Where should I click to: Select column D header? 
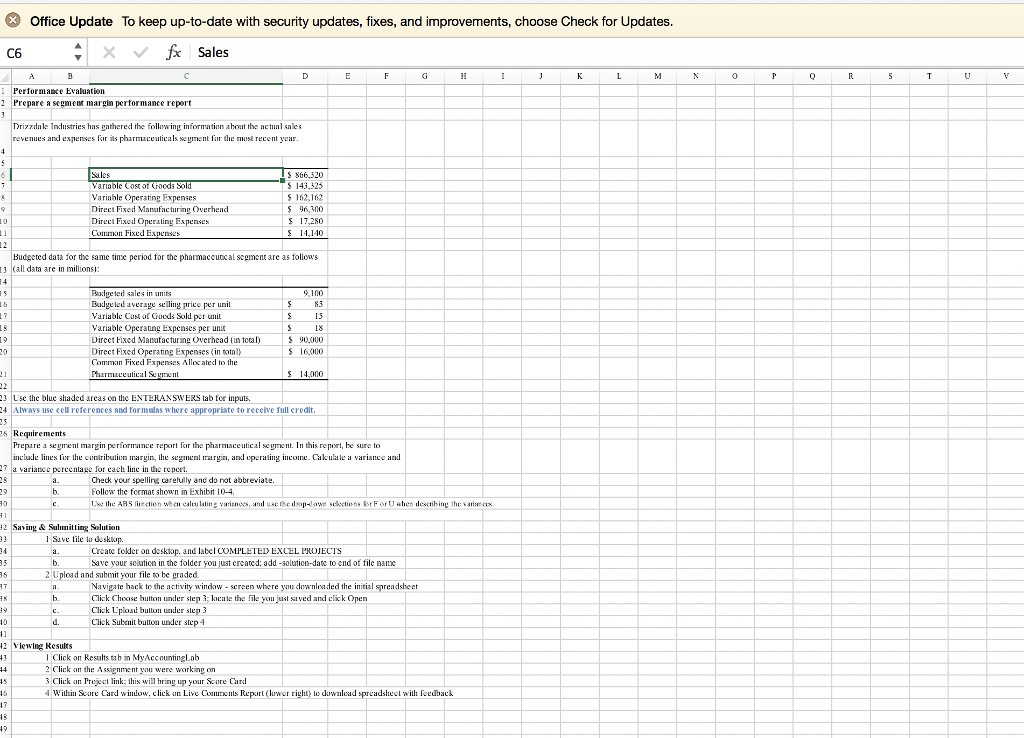click(305, 75)
